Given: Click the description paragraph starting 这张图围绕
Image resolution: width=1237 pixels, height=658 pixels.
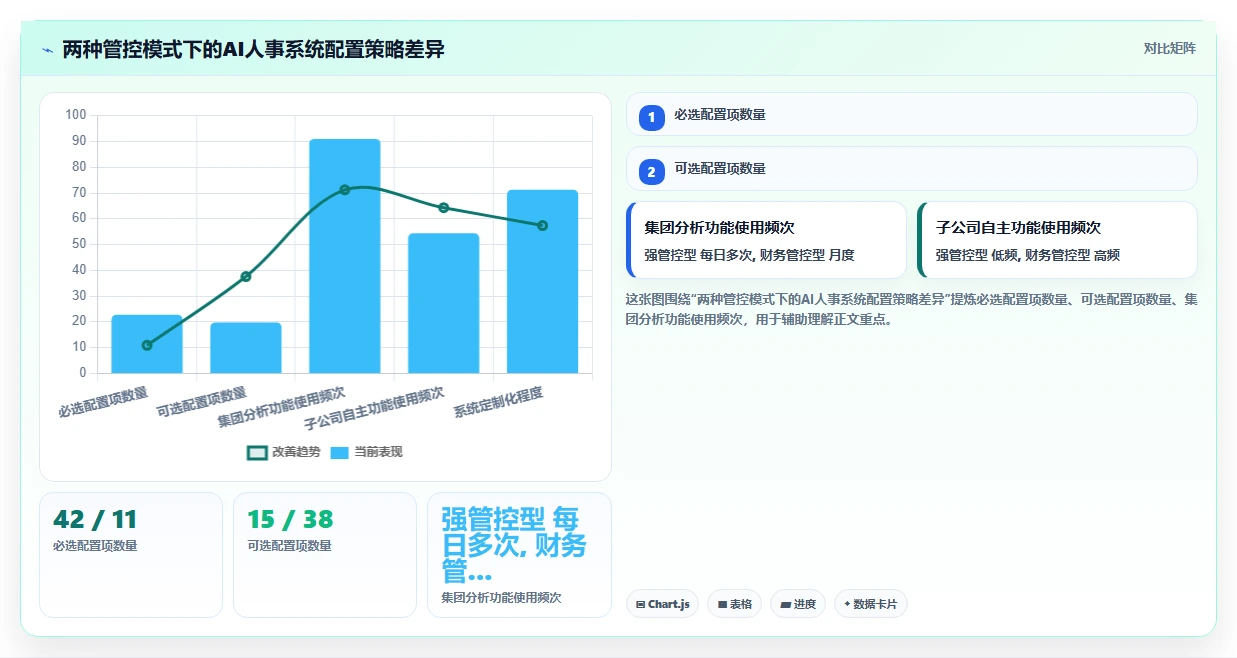Looking at the screenshot, I should pyautogui.click(x=911, y=309).
